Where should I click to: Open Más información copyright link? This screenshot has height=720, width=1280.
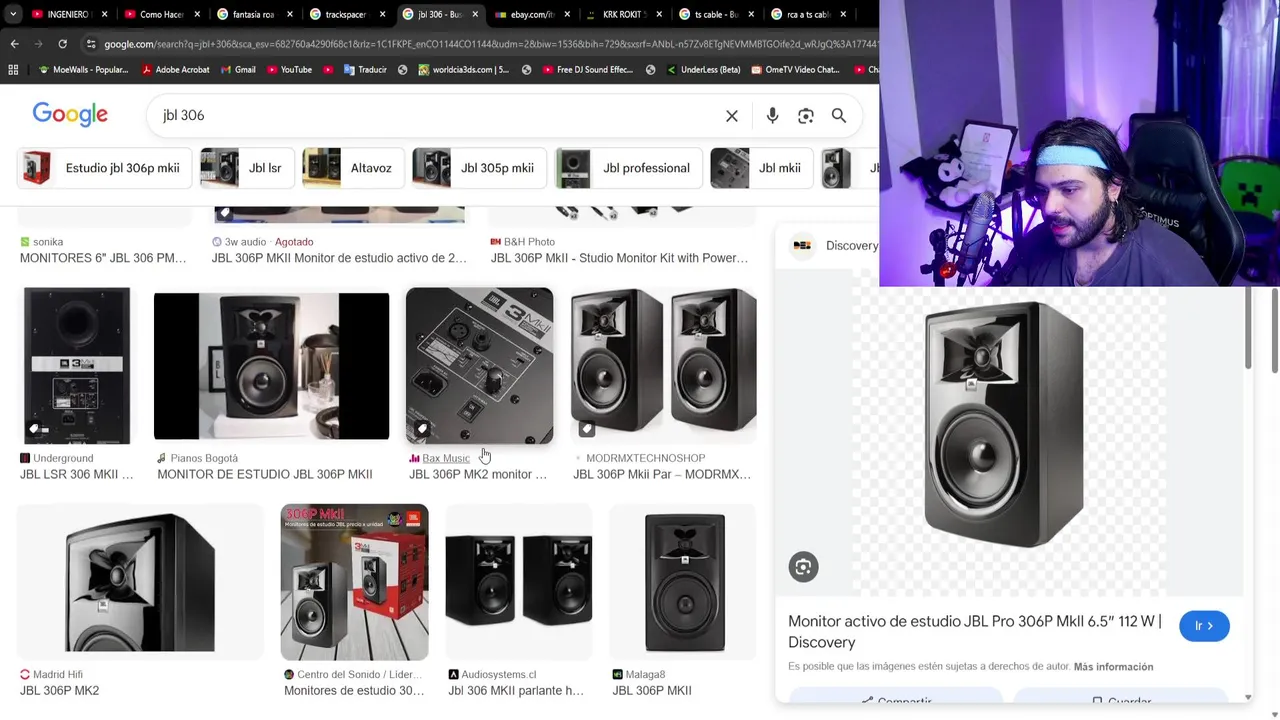tap(1113, 667)
